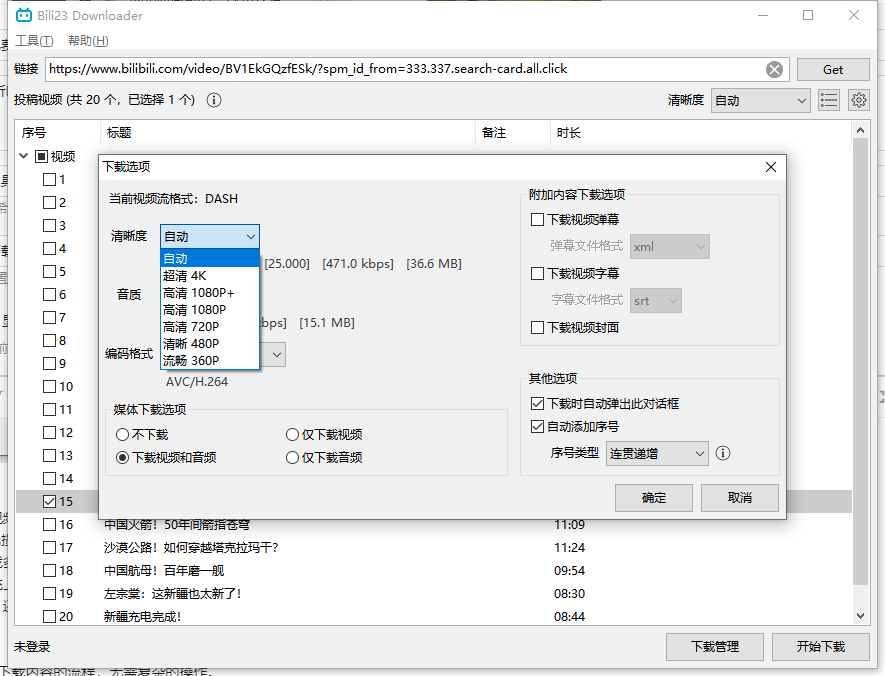This screenshot has height=676, width=885.
Task: Enable the 下载视频弹幕 checkbox
Action: (x=538, y=220)
